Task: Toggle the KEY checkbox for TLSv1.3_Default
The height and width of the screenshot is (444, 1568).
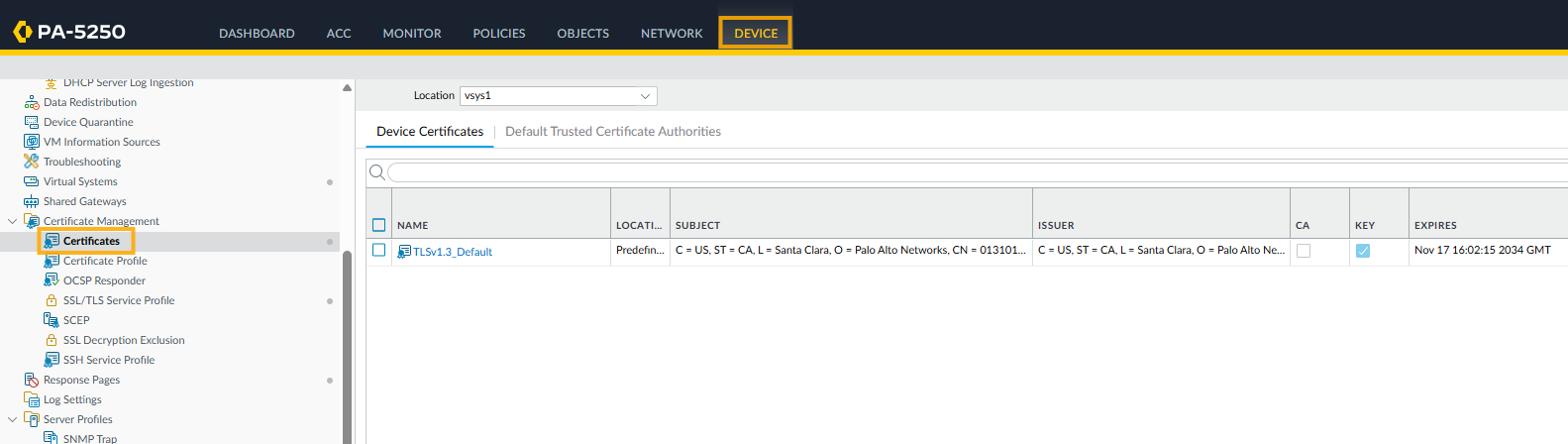Action: [x=1363, y=251]
